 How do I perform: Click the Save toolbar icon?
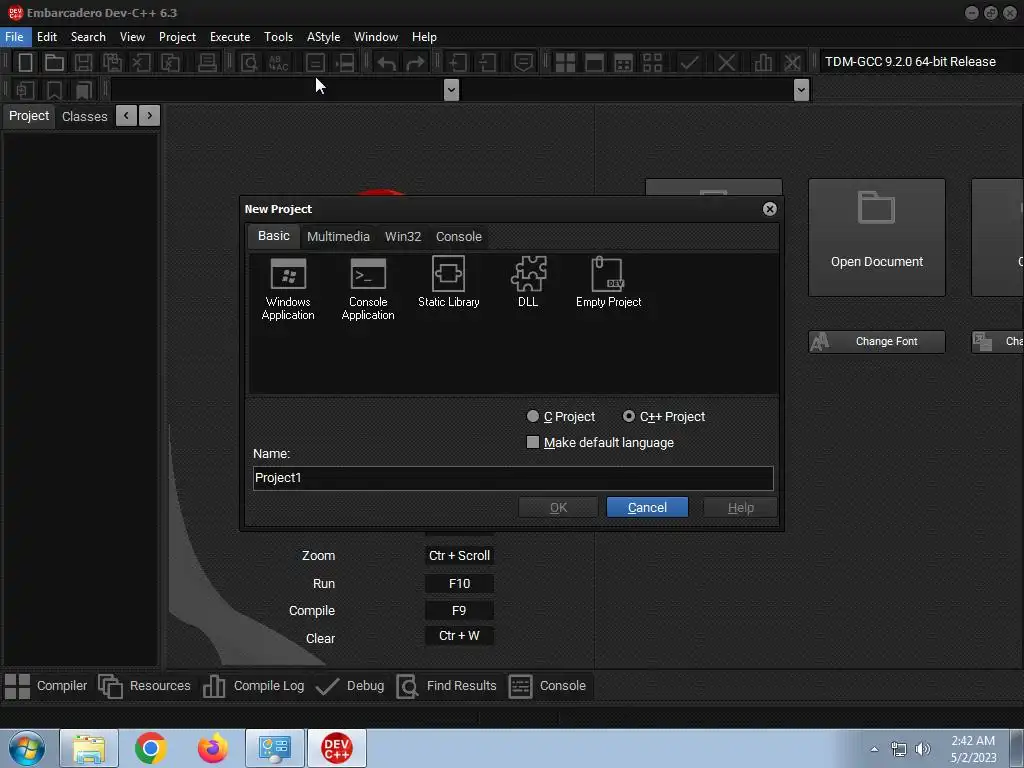coord(83,62)
